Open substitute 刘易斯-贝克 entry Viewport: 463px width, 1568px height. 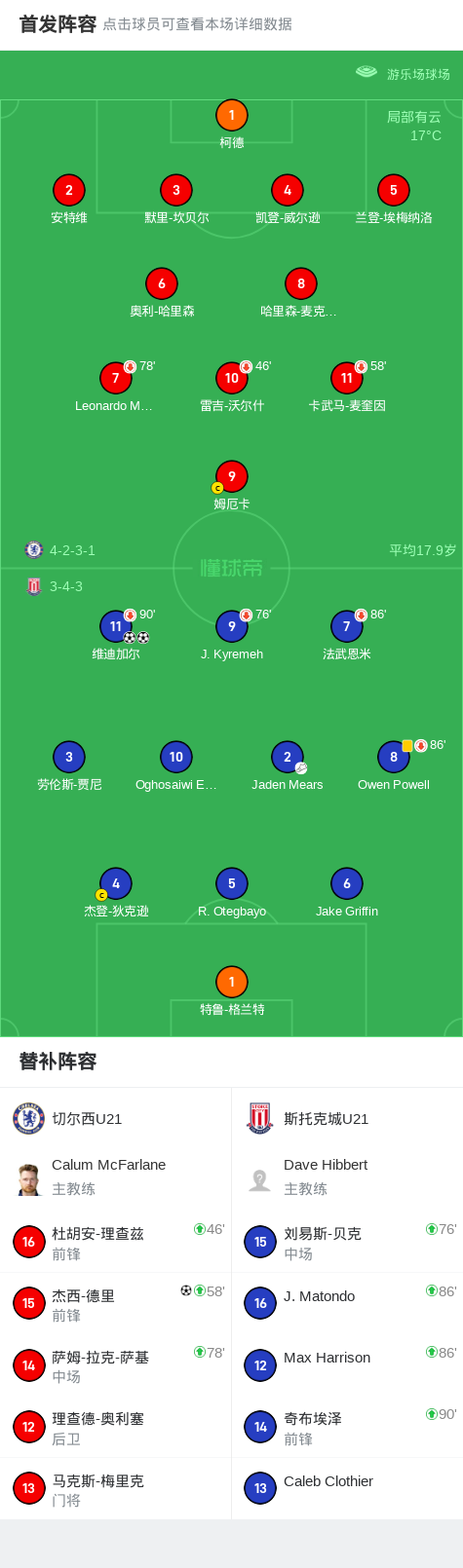point(347,1242)
